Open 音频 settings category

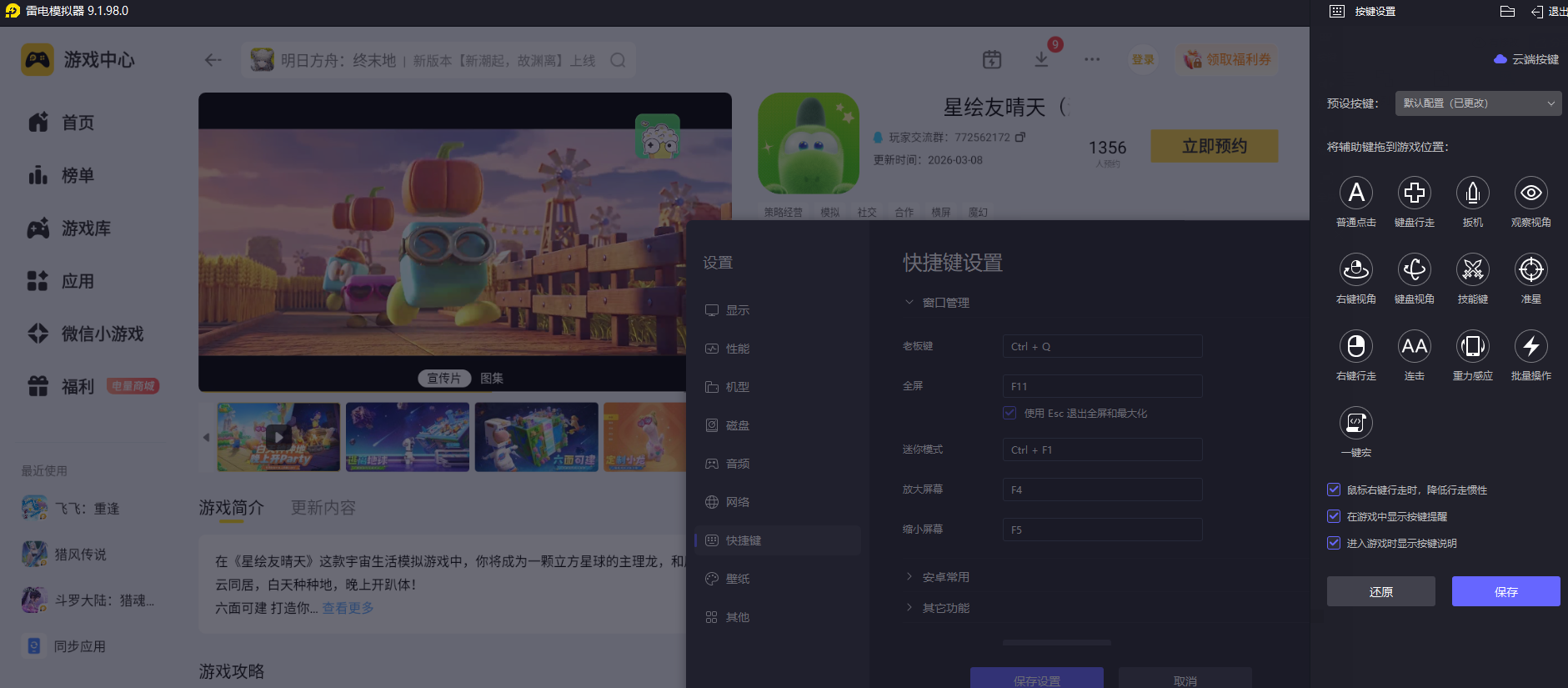click(778, 464)
